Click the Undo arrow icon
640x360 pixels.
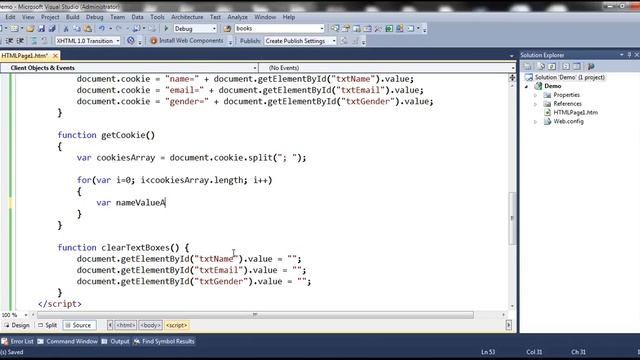[101, 29]
